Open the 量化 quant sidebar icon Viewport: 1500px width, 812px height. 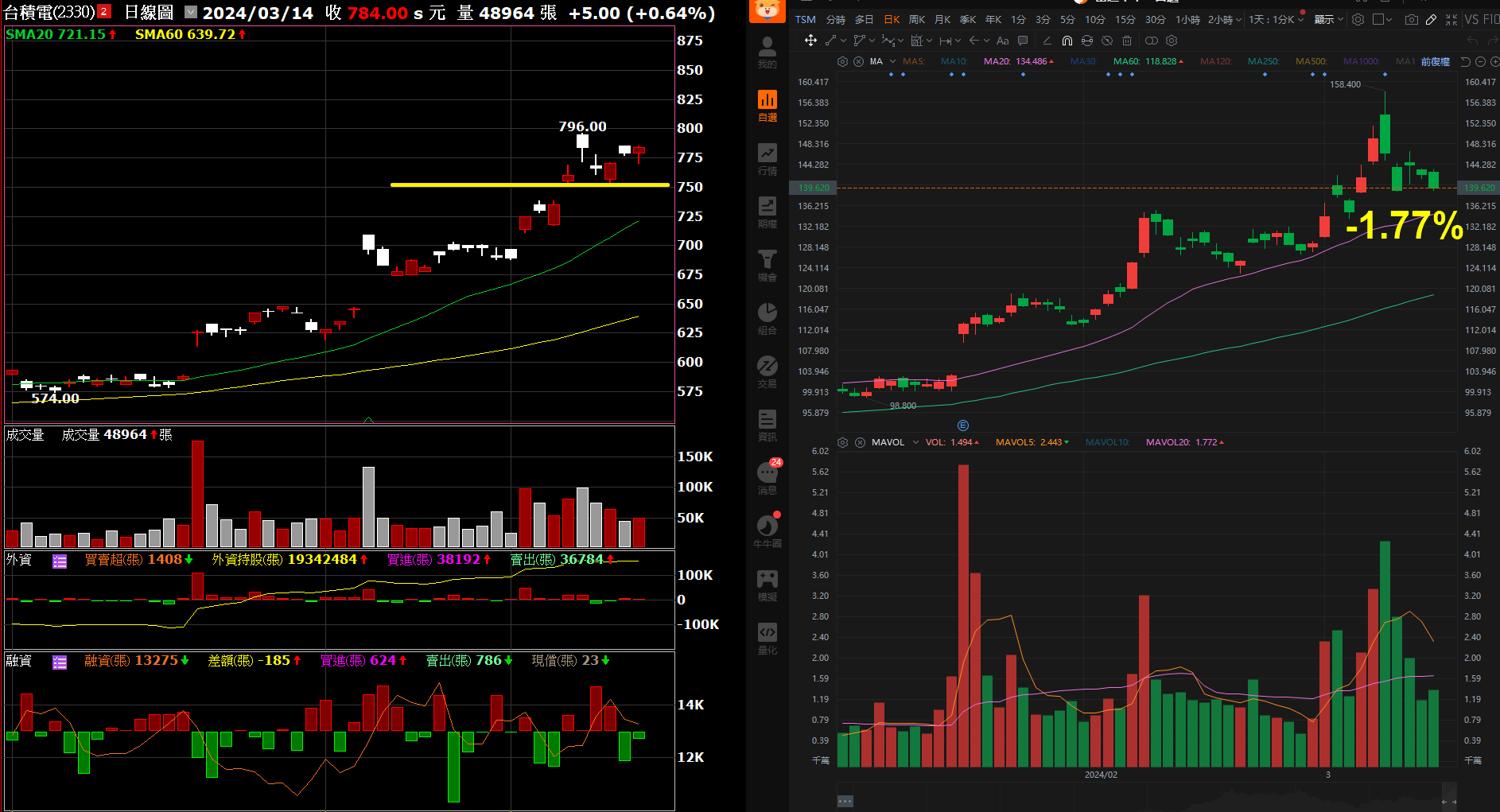tap(767, 639)
